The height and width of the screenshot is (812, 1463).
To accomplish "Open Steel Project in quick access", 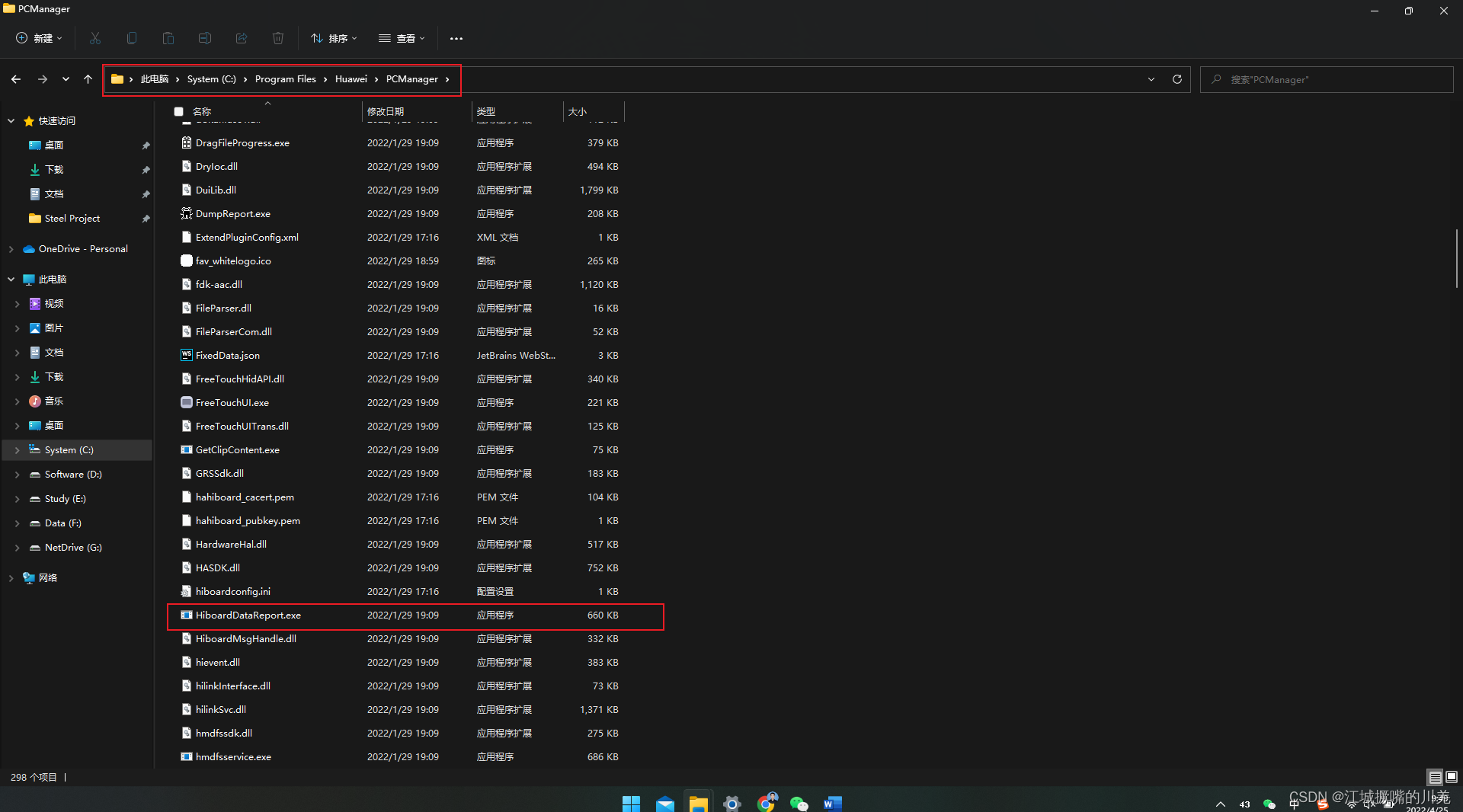I will pos(72,218).
